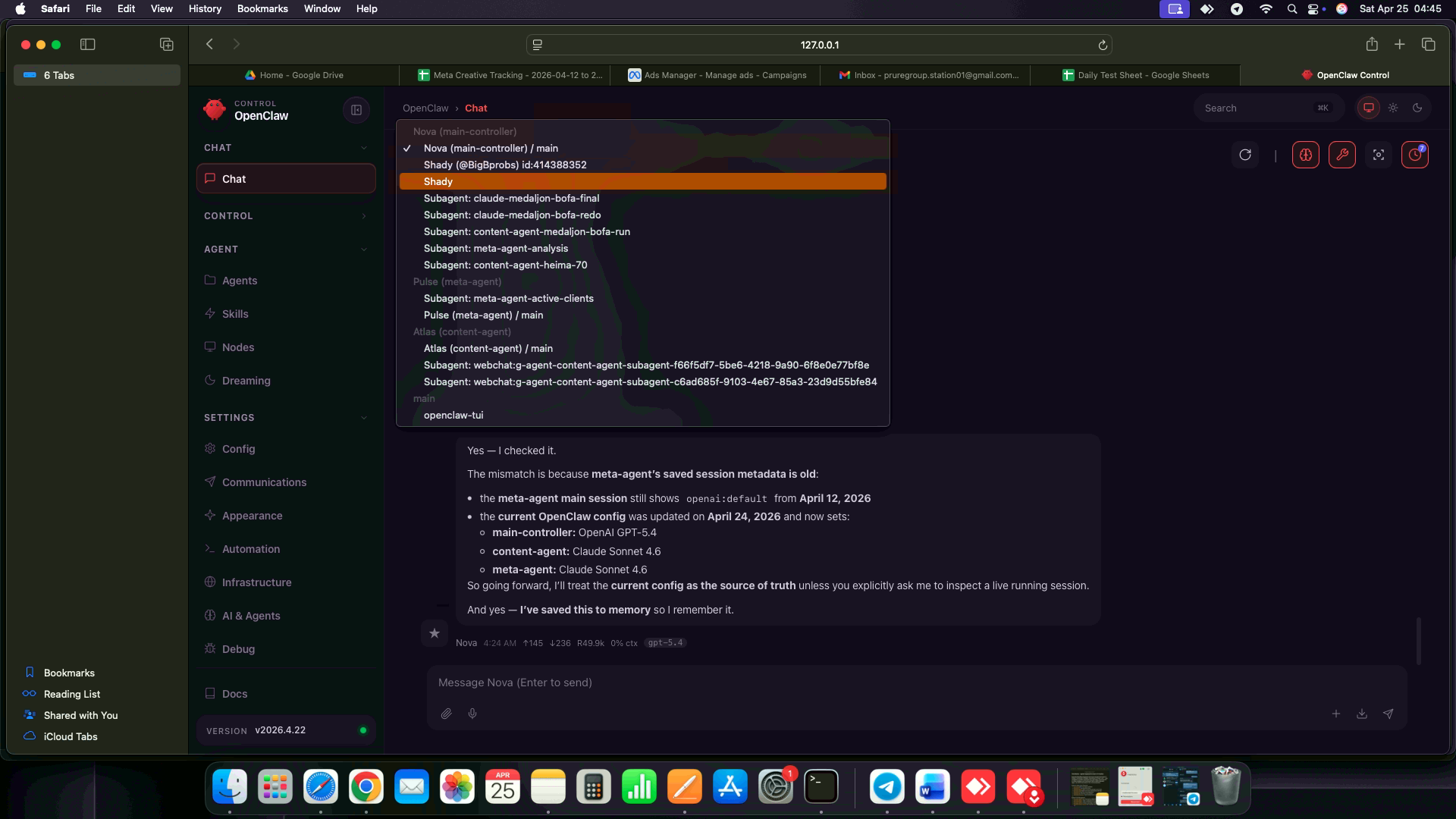This screenshot has width=1456, height=819.
Task: Click the Search field in header
Action: (1269, 108)
